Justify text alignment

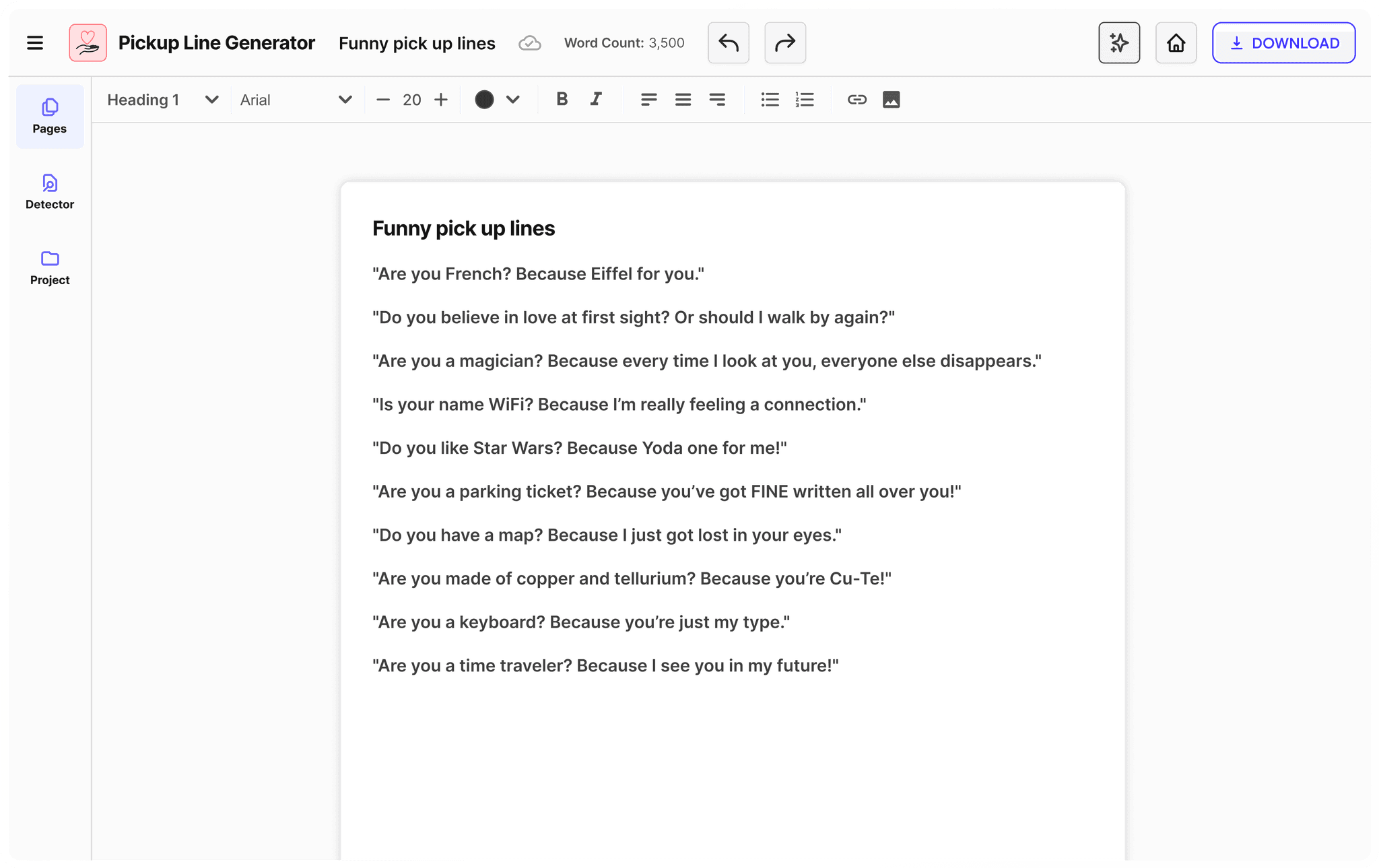pos(683,100)
